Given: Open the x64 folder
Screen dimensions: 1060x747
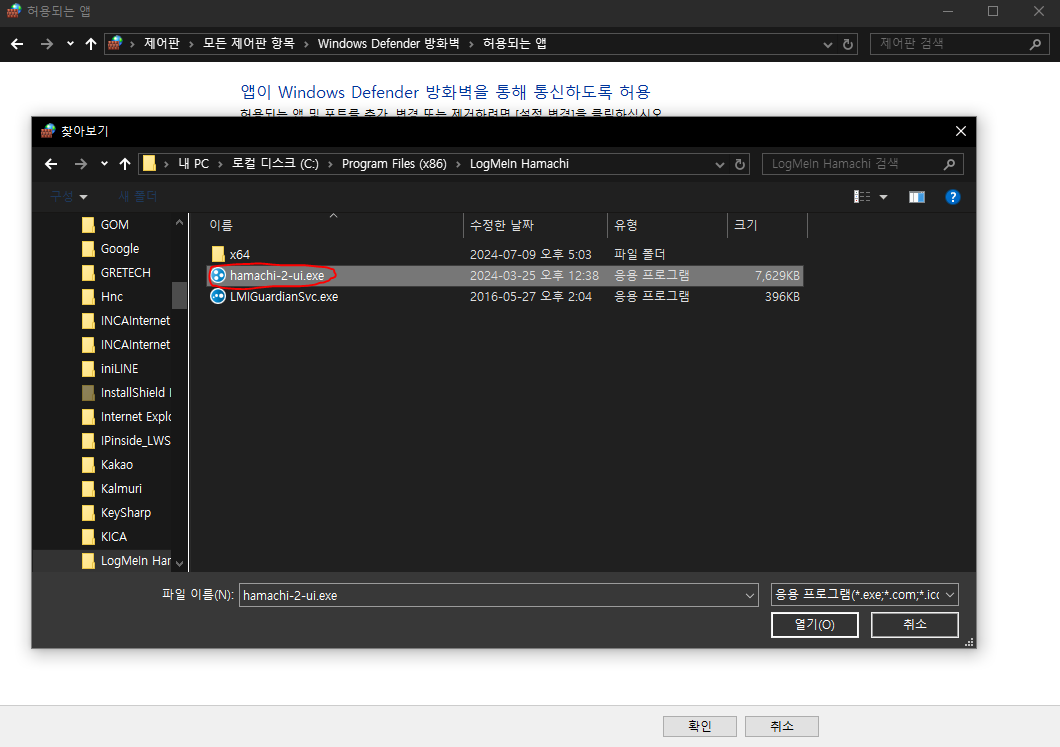Looking at the screenshot, I should click(239, 255).
